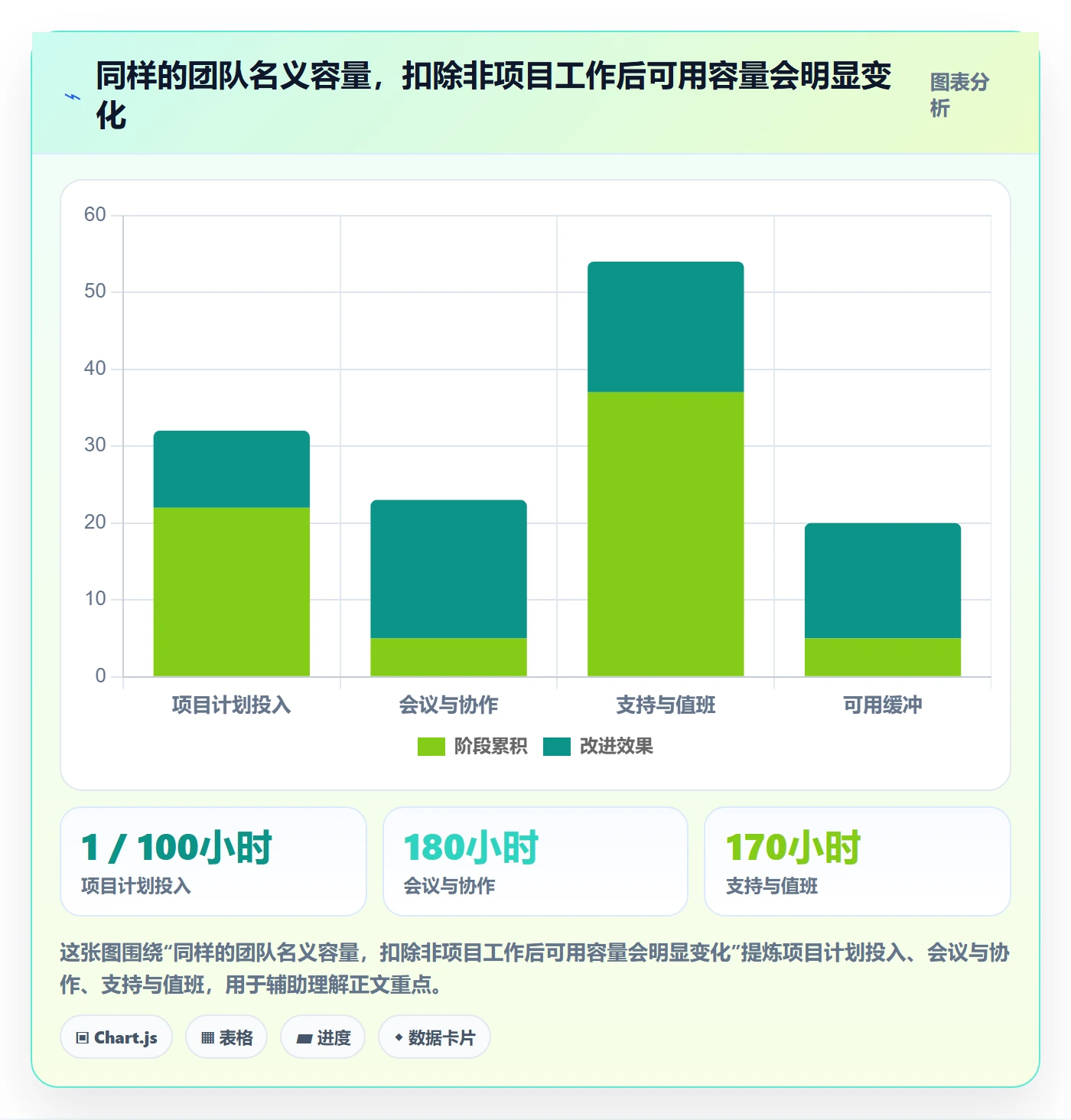Click the teal 改进效果 bar for 可用缓冲
Image resolution: width=1071 pixels, height=1120 pixels.
pos(883,581)
